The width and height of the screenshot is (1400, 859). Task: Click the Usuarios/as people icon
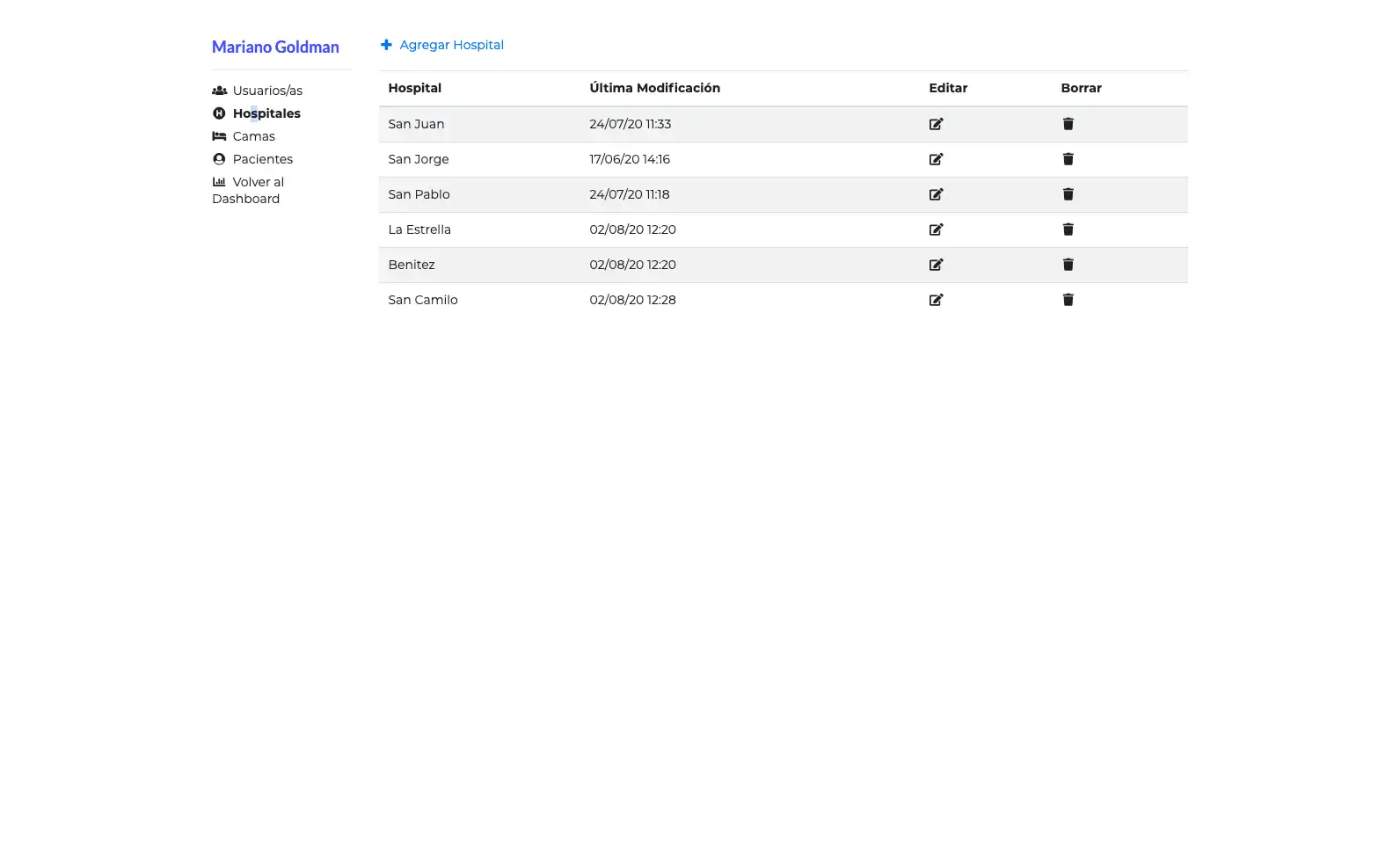pyautogui.click(x=220, y=91)
